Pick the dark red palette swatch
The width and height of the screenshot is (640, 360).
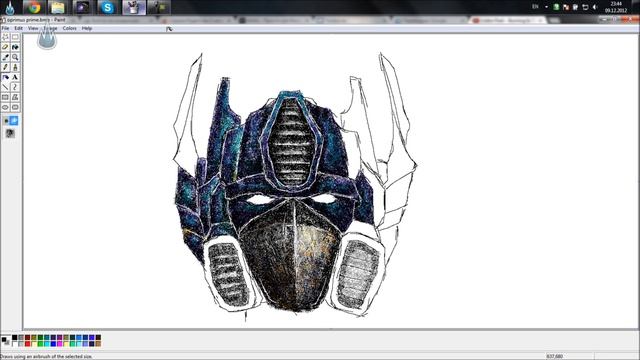point(27,338)
